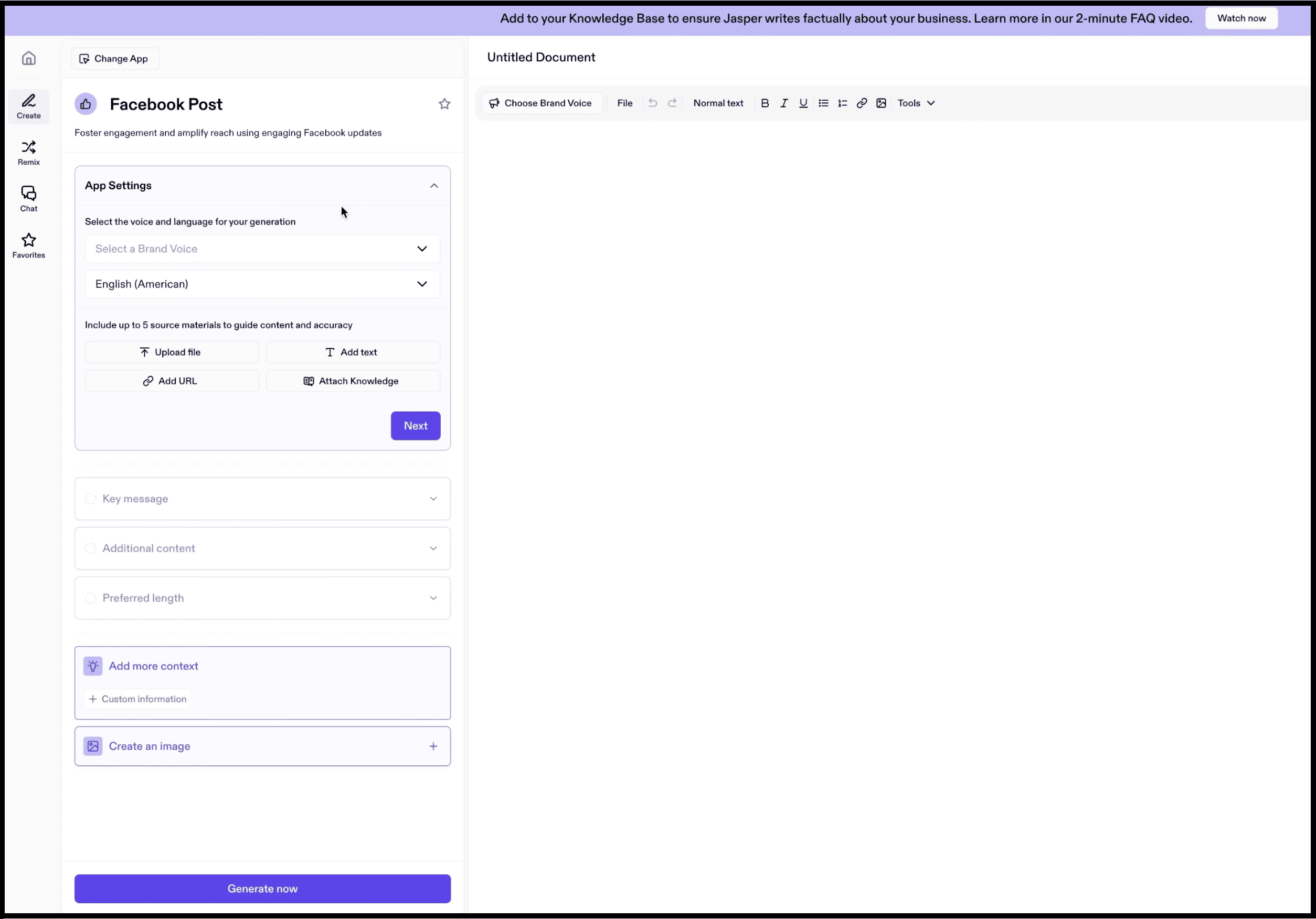Viewport: 1316px width, 919px height.
Task: Click the Preferred length status circle
Action: tap(91, 598)
